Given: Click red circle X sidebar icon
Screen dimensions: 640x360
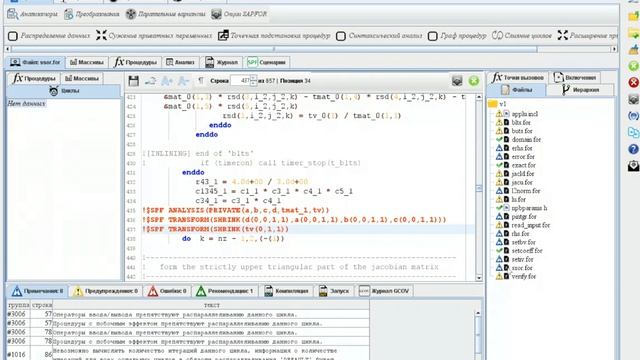Looking at the screenshot, I should [633, 82].
